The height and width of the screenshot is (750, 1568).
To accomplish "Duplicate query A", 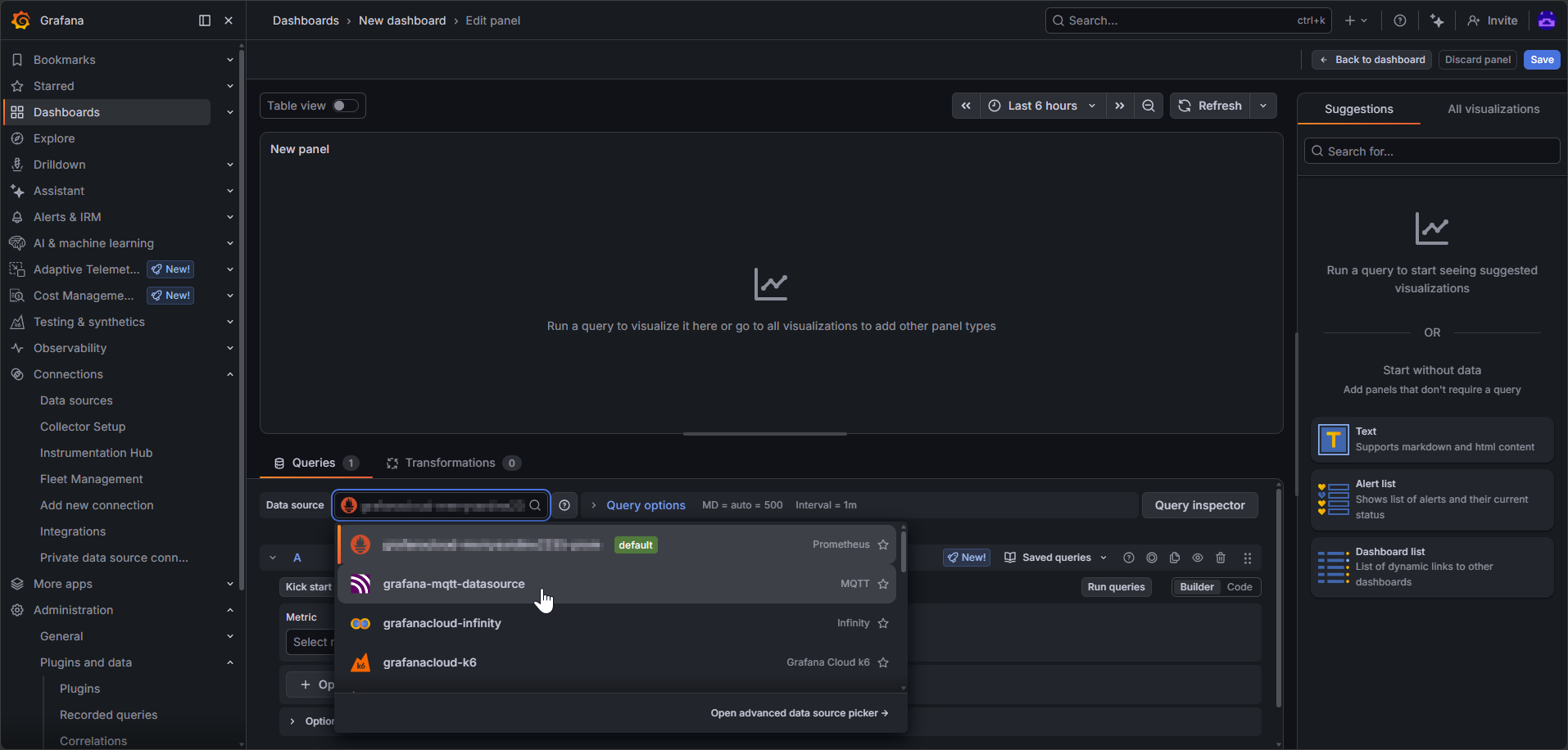I will [x=1175, y=558].
